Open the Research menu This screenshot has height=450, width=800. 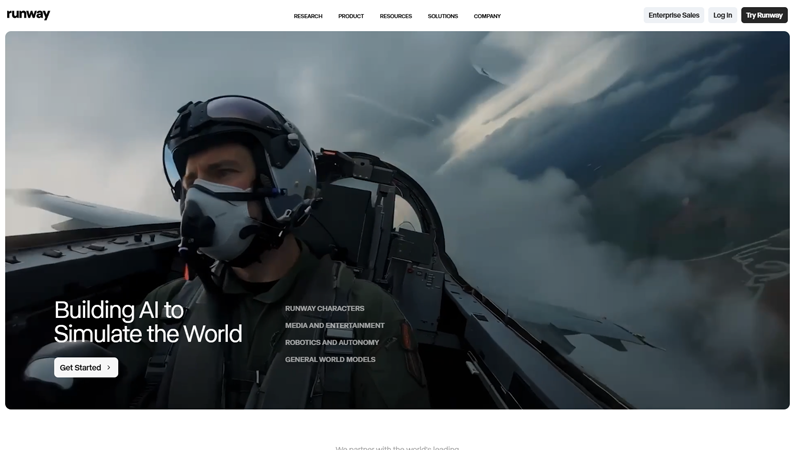point(308,16)
